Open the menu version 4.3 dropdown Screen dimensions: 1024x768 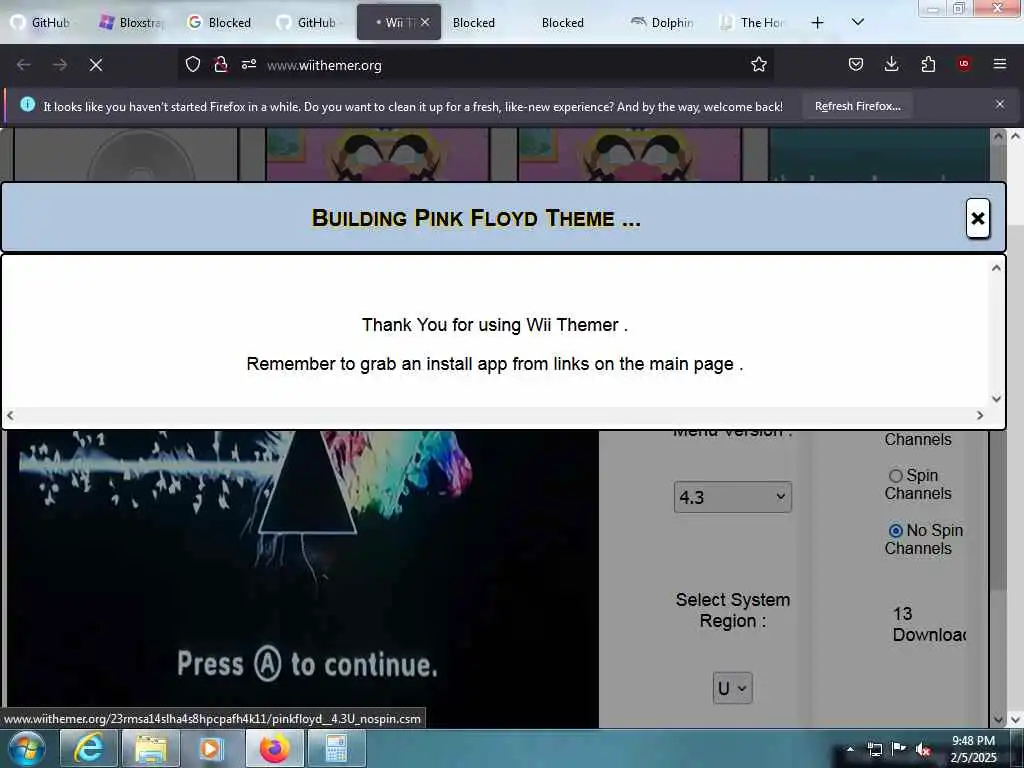(732, 497)
